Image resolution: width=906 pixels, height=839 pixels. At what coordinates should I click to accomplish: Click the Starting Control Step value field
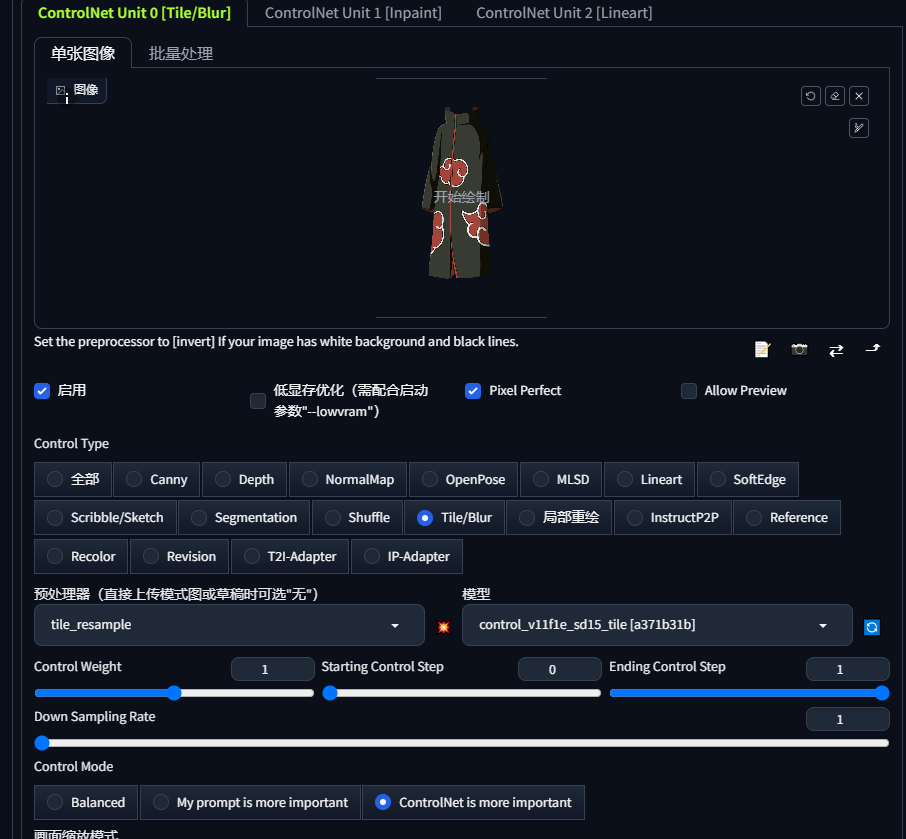tap(560, 669)
